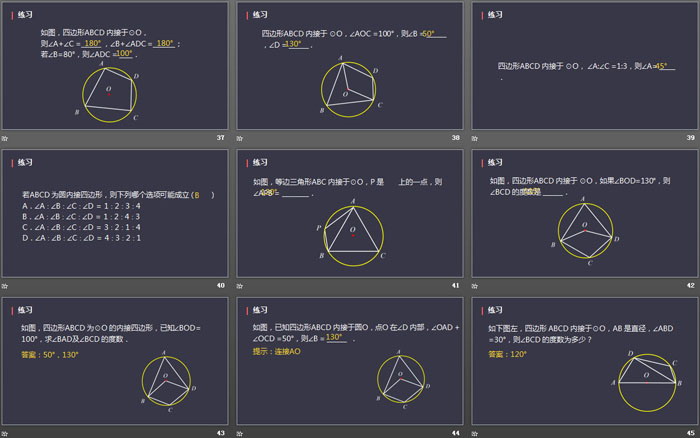Click the animation star under slide 40
This screenshot has height=438, width=700.
pyautogui.click(x=4, y=286)
